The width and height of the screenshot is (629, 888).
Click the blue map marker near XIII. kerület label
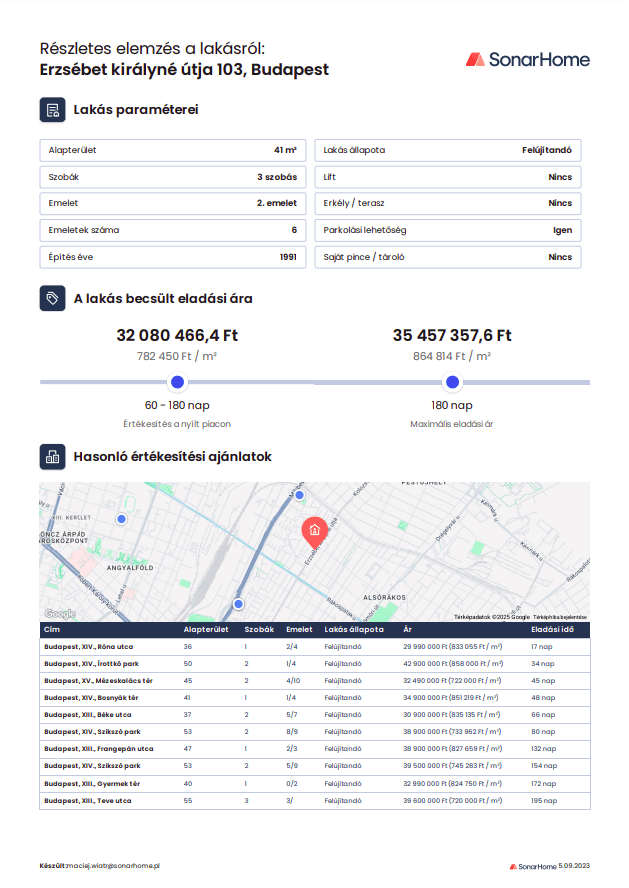[122, 519]
